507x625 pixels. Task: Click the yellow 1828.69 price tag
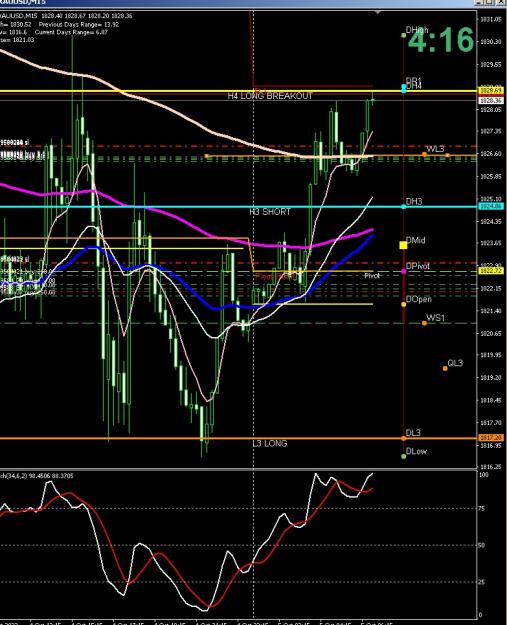click(491, 90)
